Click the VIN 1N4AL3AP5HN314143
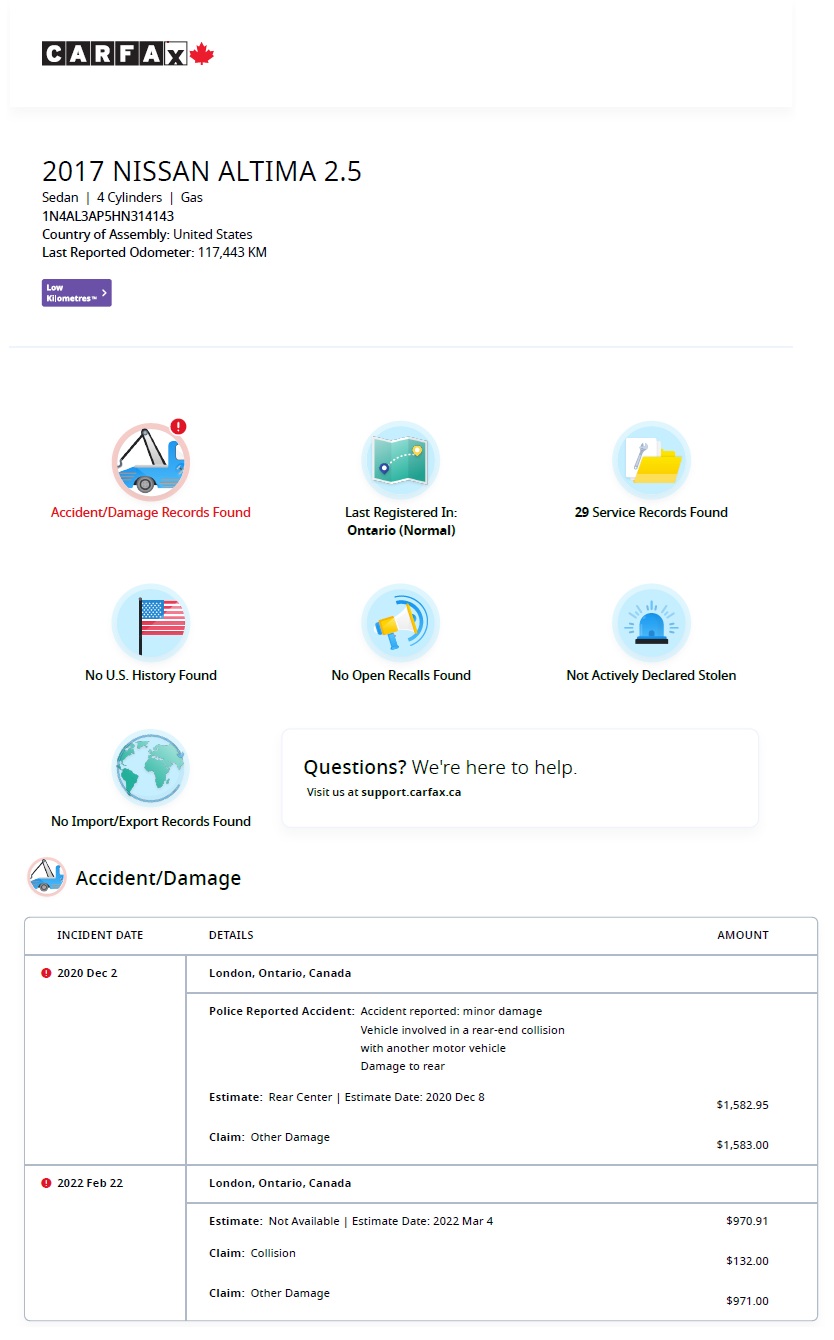The width and height of the screenshot is (834, 1340). coord(108,216)
